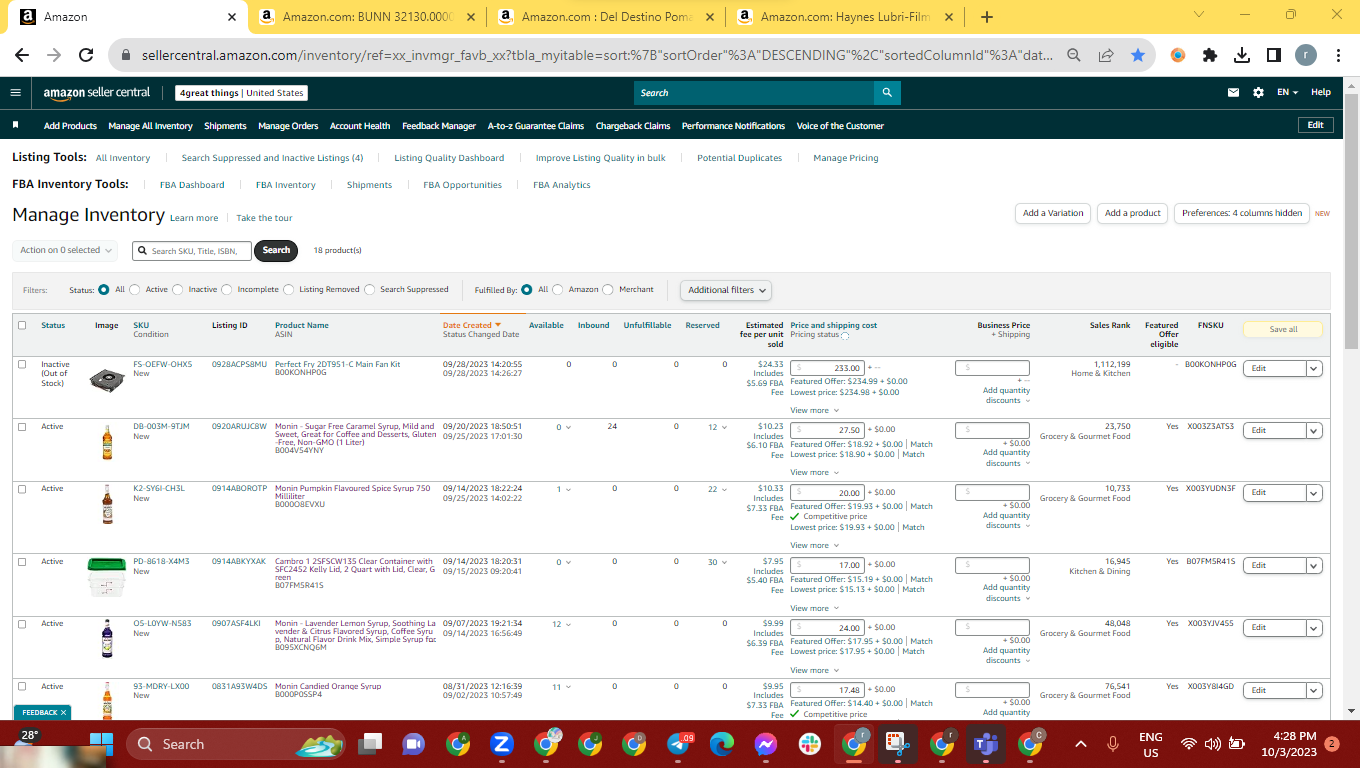Image resolution: width=1360 pixels, height=768 pixels.
Task: Open the Chrome profile avatar
Action: 1308,56
